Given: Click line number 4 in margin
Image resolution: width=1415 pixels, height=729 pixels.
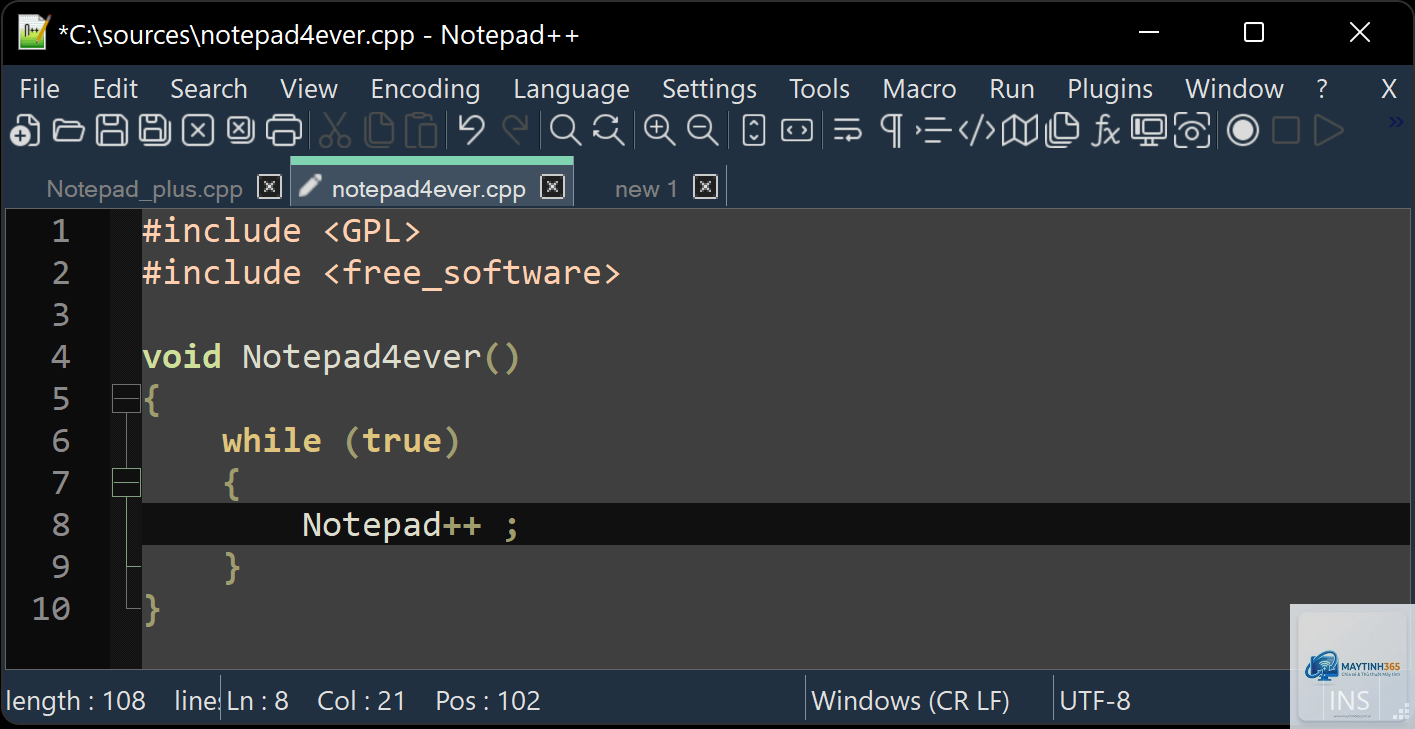Looking at the screenshot, I should (x=60, y=357).
